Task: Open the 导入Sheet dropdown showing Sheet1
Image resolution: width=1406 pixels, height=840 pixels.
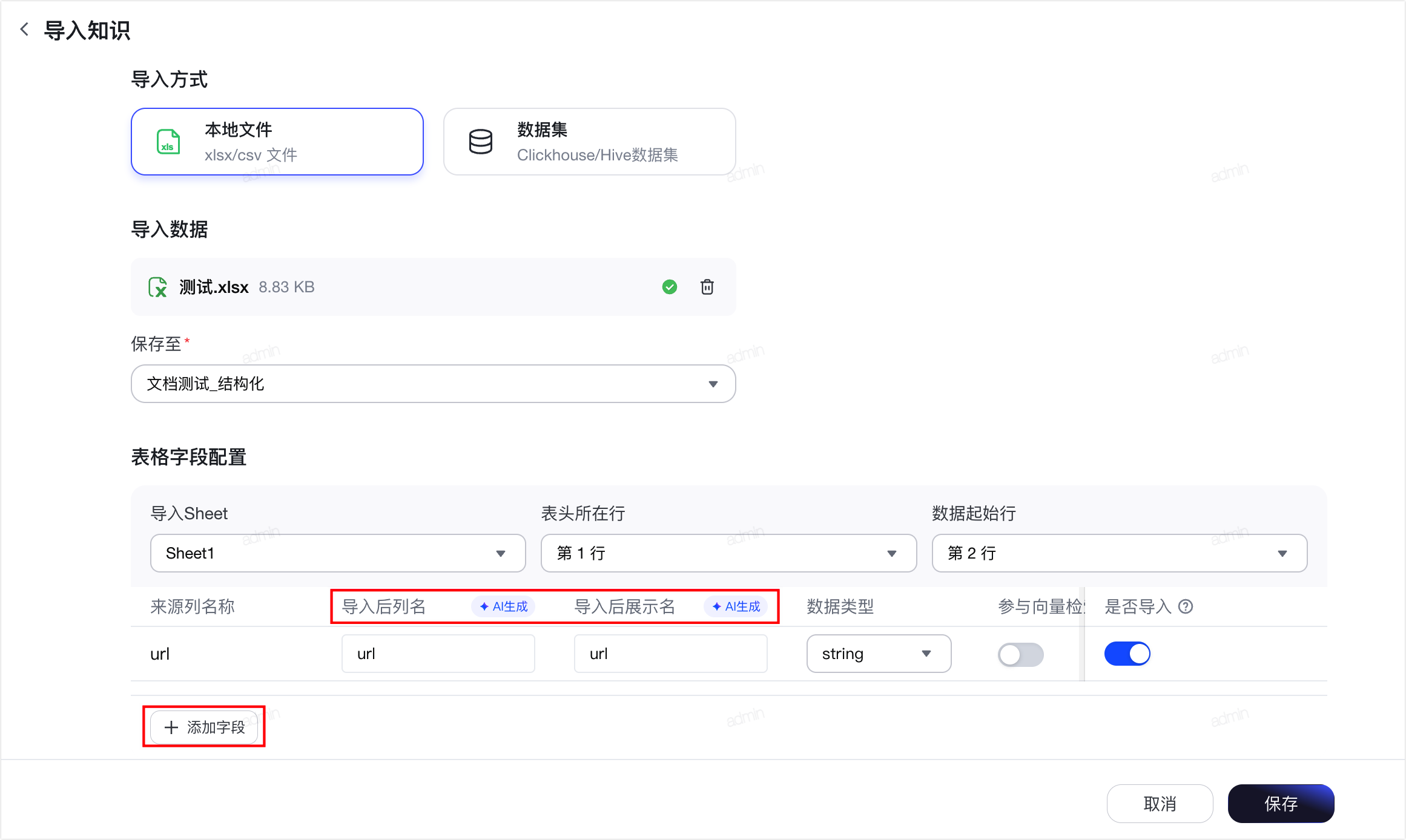Action: (338, 553)
